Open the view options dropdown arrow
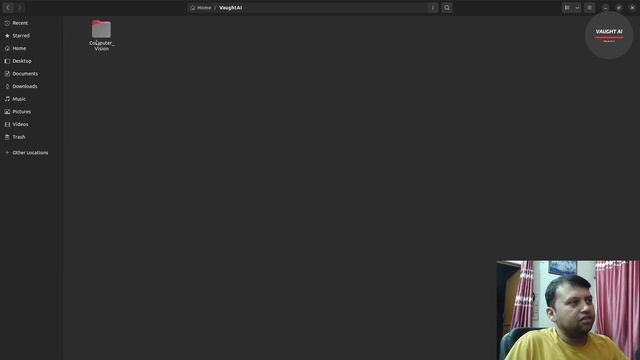The width and height of the screenshot is (640, 360). 577,8
